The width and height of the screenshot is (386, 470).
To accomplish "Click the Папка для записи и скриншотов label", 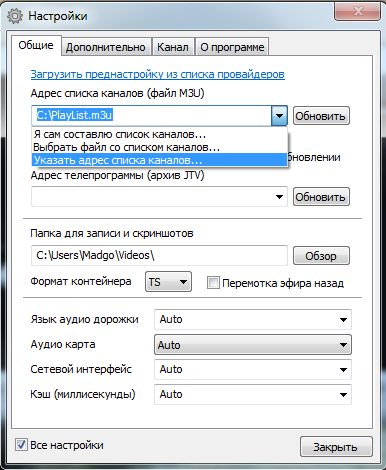I will (x=112, y=233).
